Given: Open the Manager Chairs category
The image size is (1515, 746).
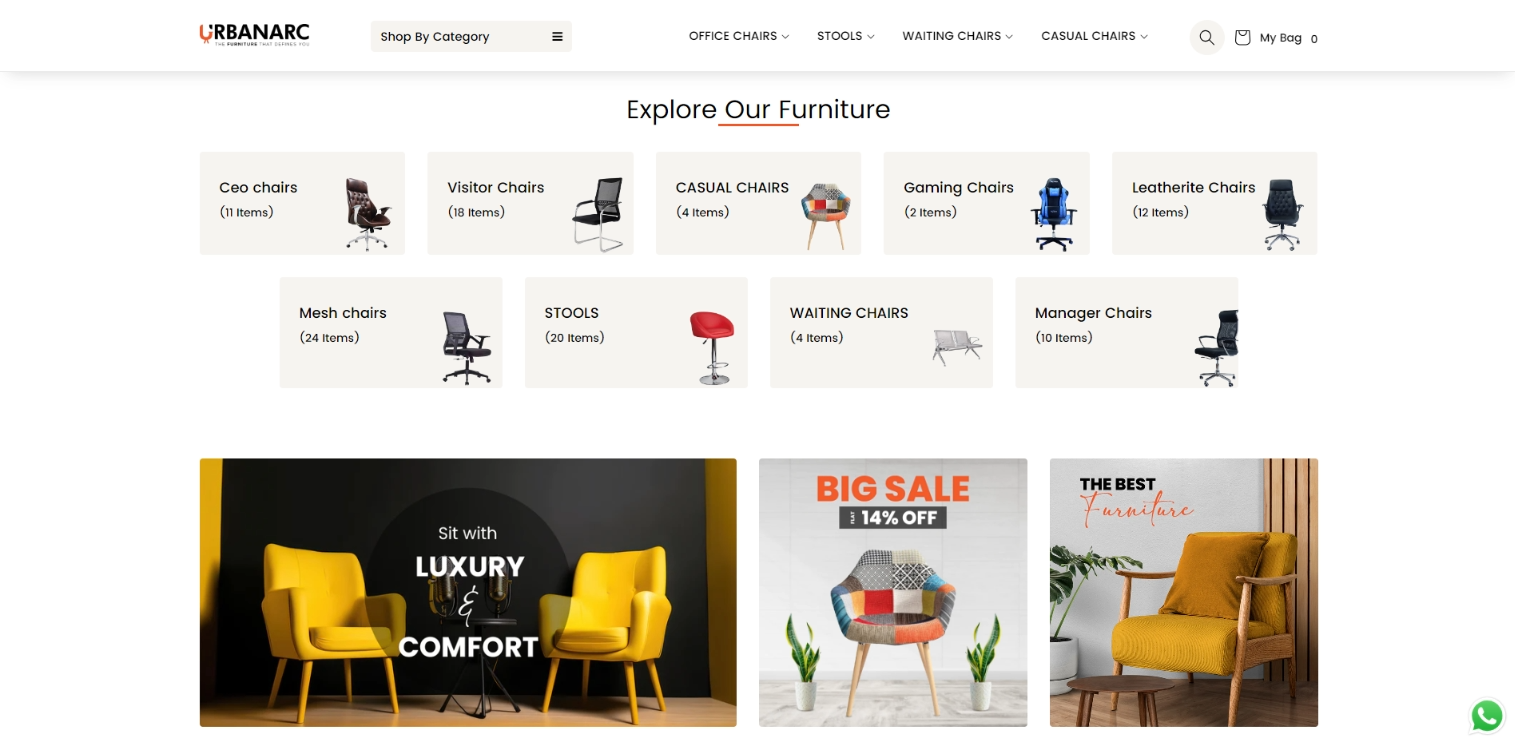Looking at the screenshot, I should coord(1126,332).
